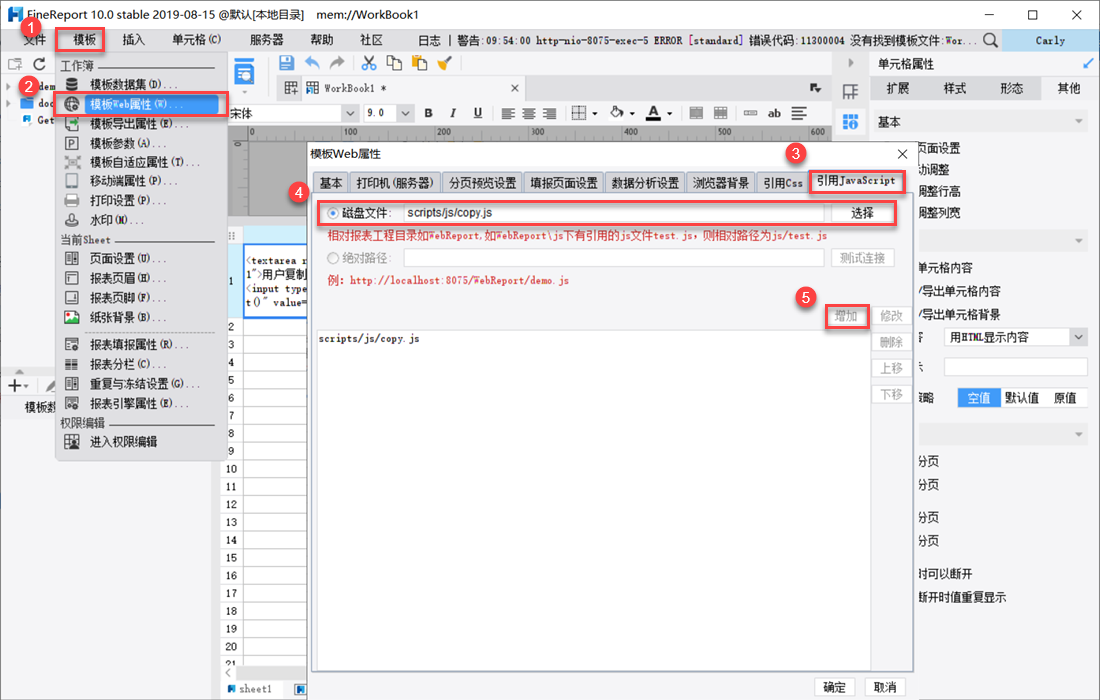Viewport: 1100px width, 700px height.
Task: Open the font family 宋体 dropdown
Action: (350, 113)
